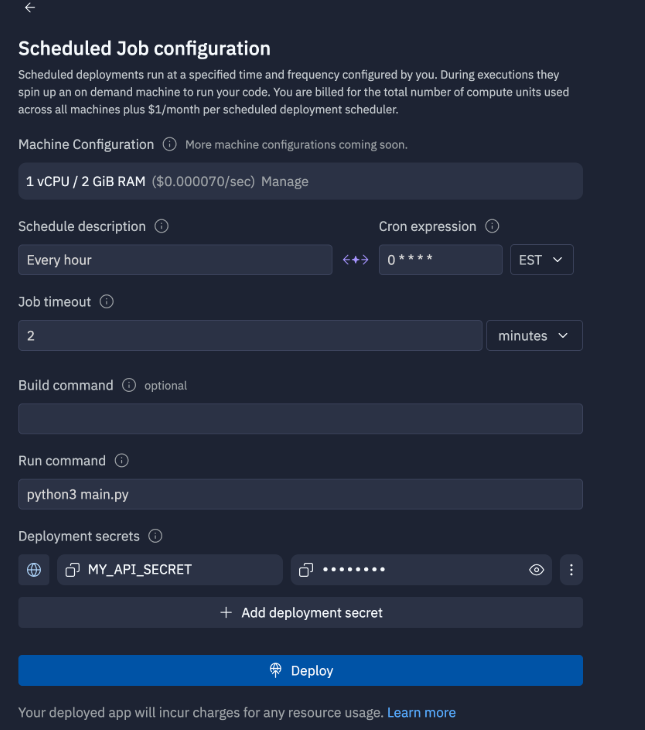Click Deployment secrets info icon

(155, 536)
